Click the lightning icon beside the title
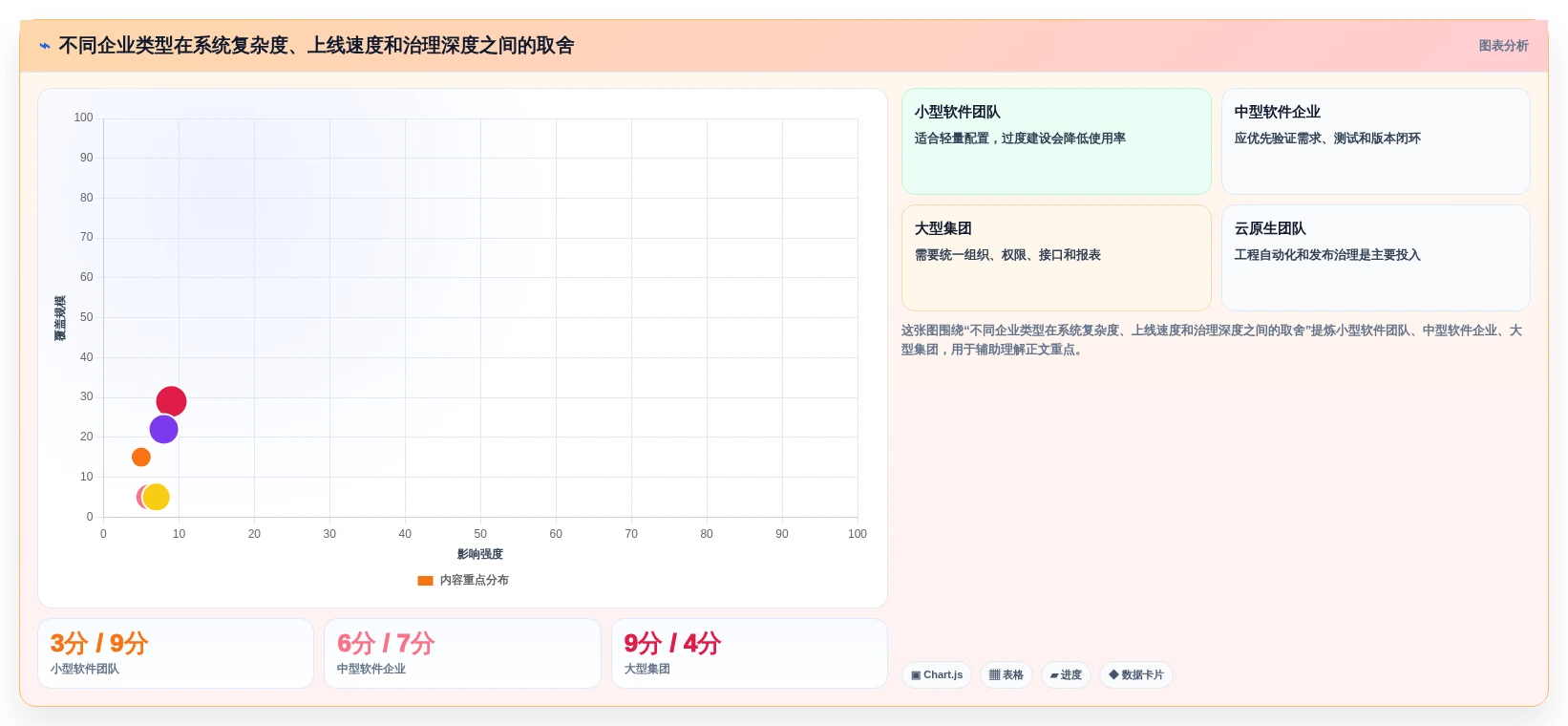1568x726 pixels. (45, 46)
